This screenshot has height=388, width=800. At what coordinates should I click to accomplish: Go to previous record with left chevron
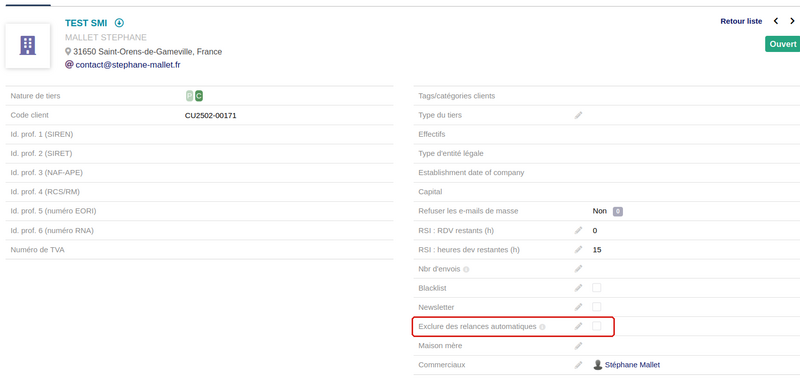(776, 21)
